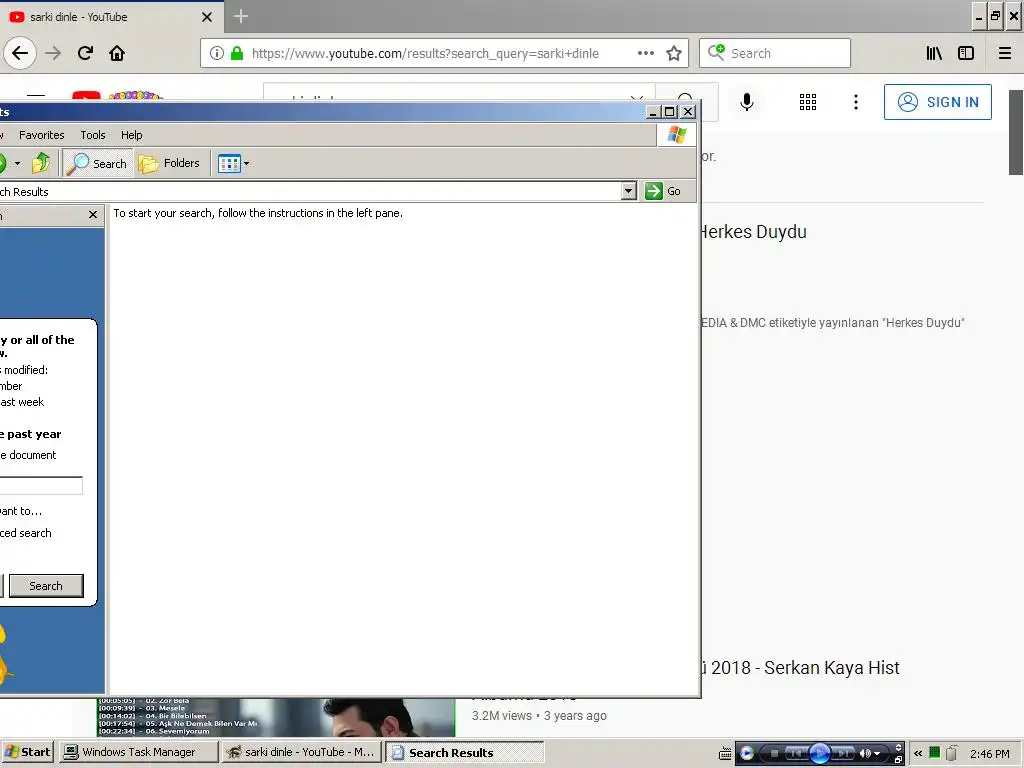Click the Firefox forward arrow
The width and height of the screenshot is (1024, 768).
click(53, 53)
